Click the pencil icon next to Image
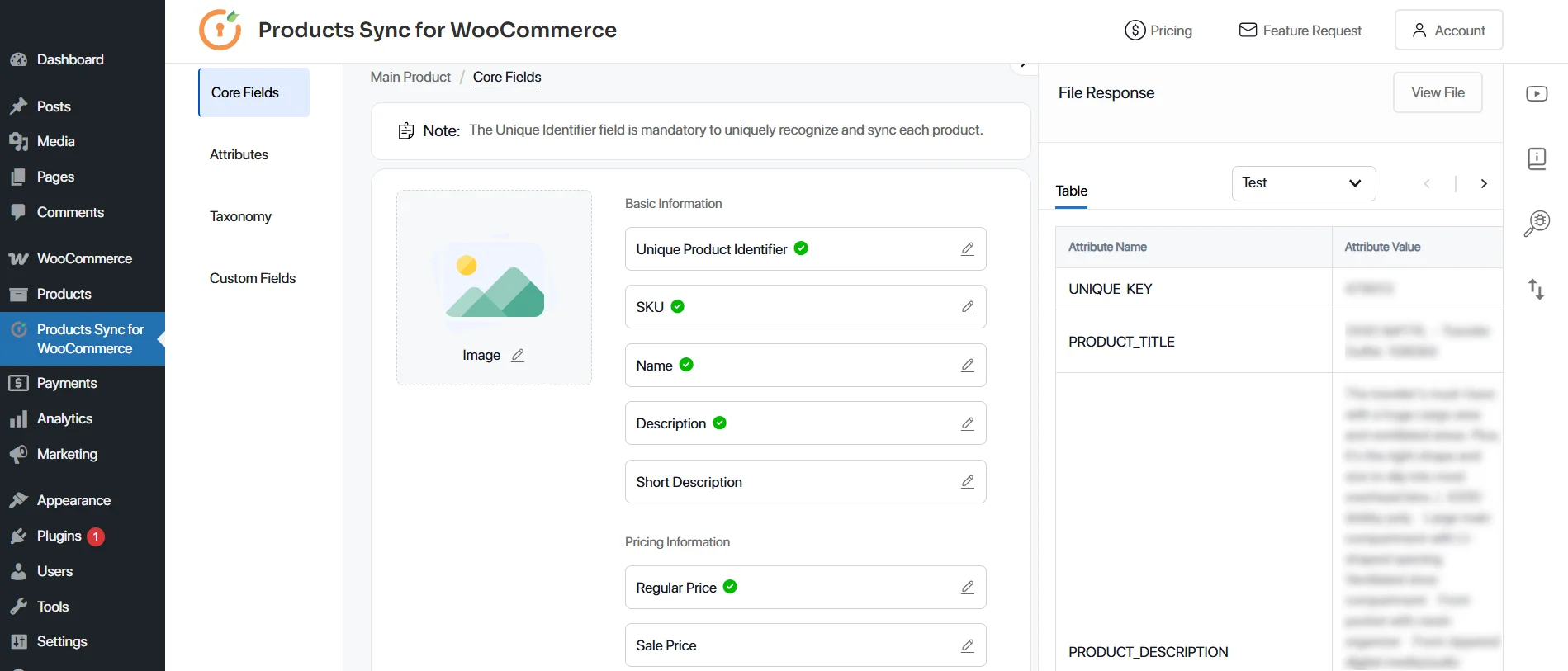Viewport: 1568px width, 671px height. (x=518, y=356)
